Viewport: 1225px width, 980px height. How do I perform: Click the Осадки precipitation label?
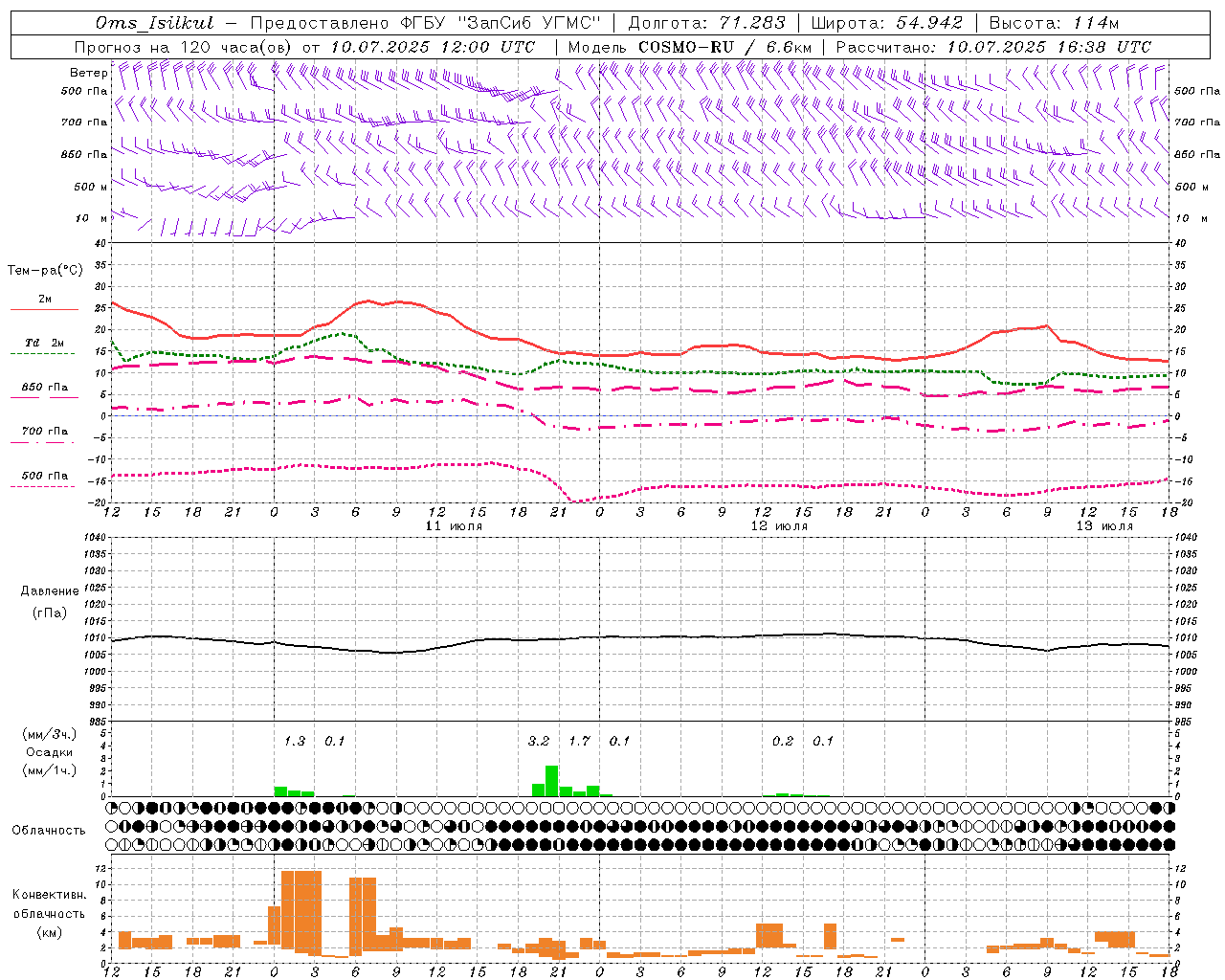pyautogui.click(x=49, y=752)
